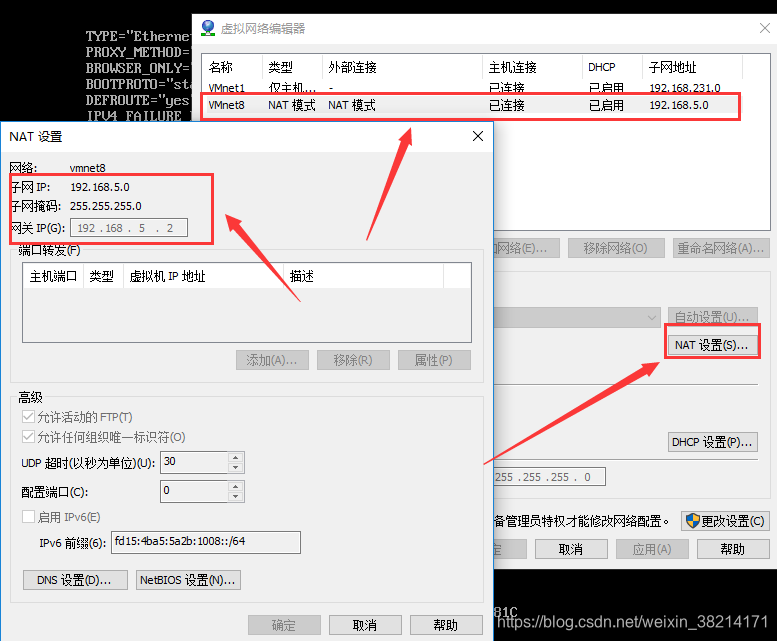The image size is (777, 641).
Task: Click 更改设置(C) button
Action: point(725,521)
